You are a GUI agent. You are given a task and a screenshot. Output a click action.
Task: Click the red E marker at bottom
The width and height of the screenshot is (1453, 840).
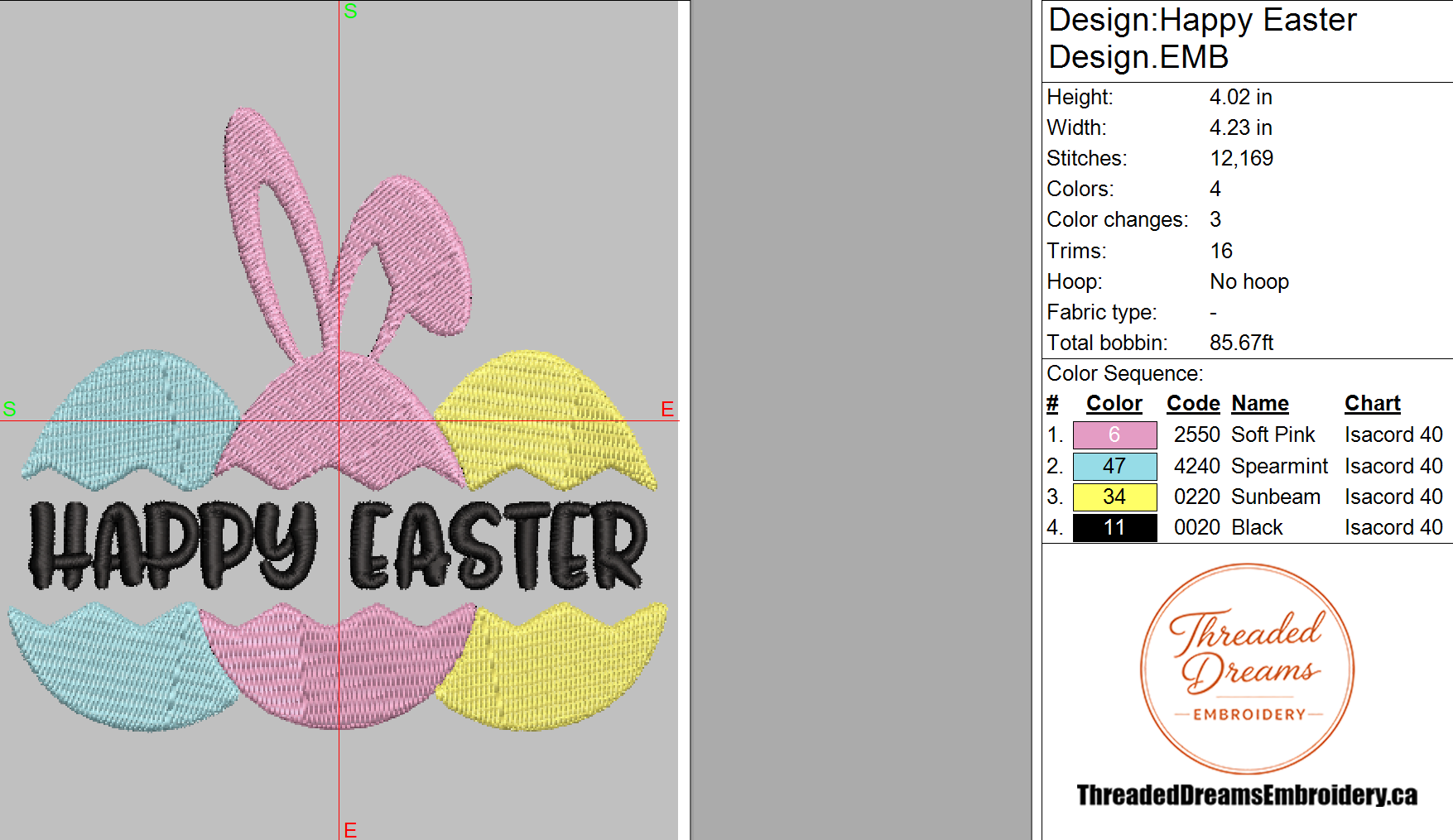pos(350,830)
